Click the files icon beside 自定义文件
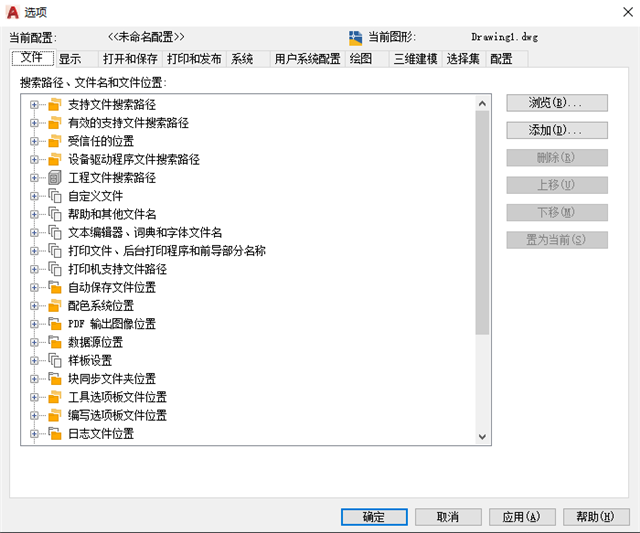Viewport: 640px width, 533px height. tap(55, 196)
